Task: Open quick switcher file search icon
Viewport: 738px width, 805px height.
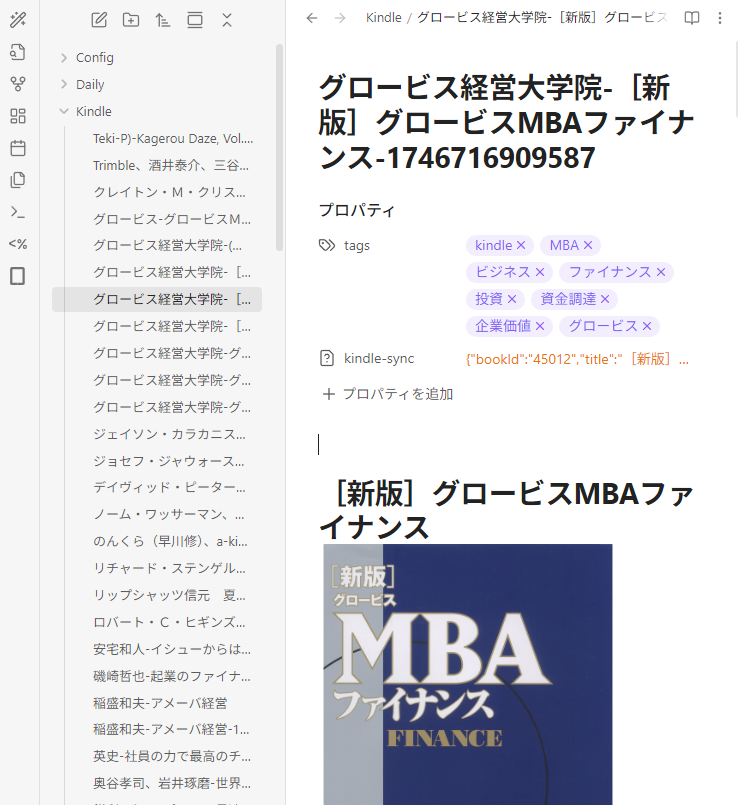Action: [18, 52]
